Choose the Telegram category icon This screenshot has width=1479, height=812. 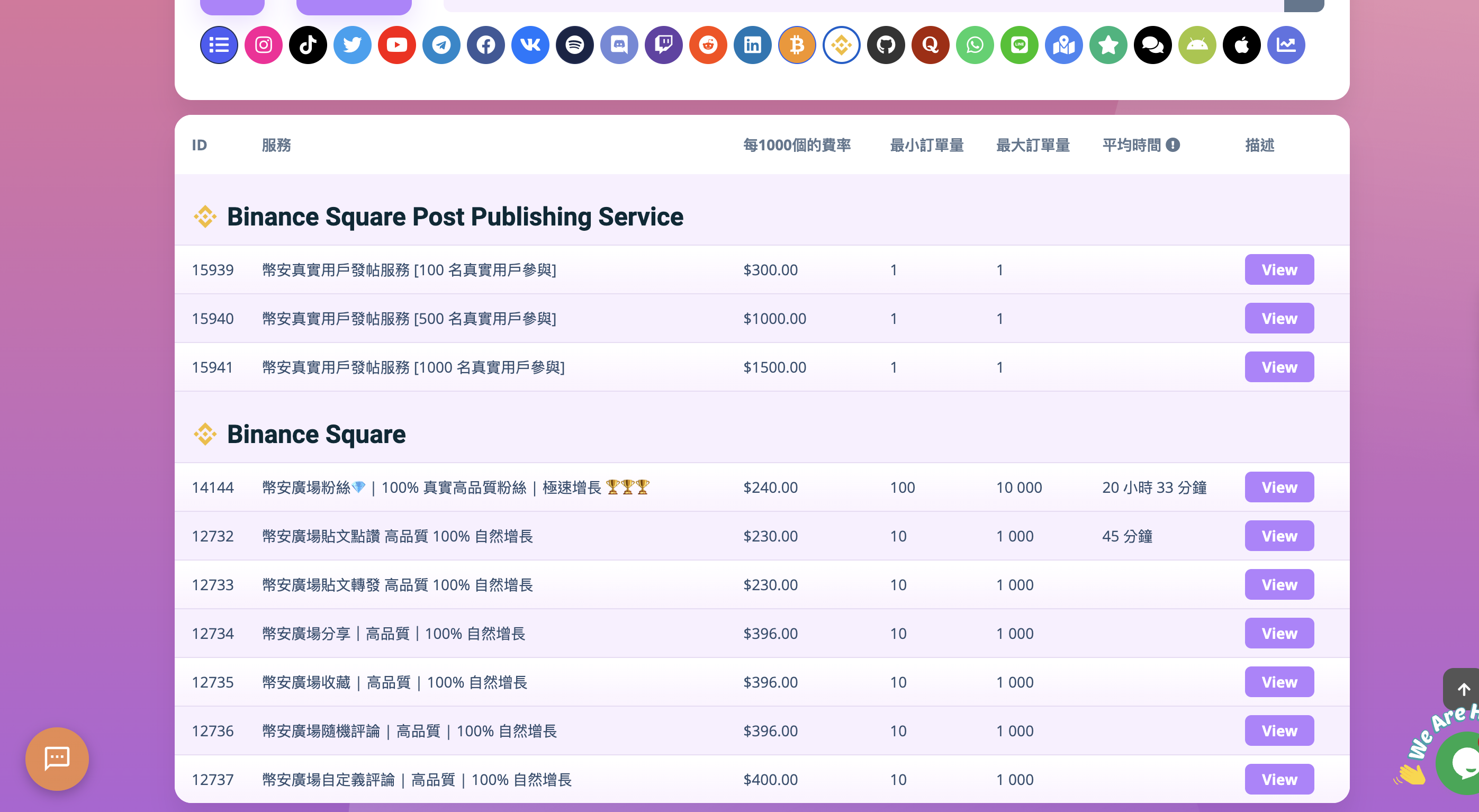click(x=441, y=45)
